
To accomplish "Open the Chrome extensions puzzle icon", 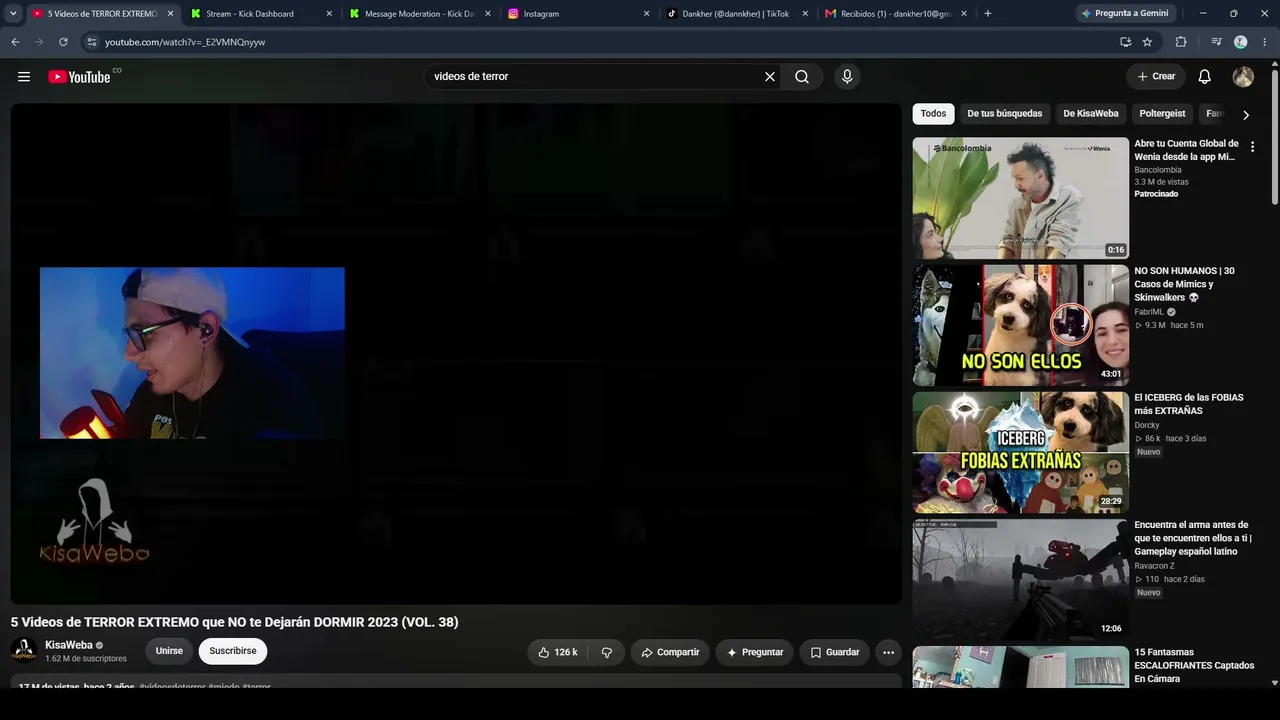I will click(1181, 42).
